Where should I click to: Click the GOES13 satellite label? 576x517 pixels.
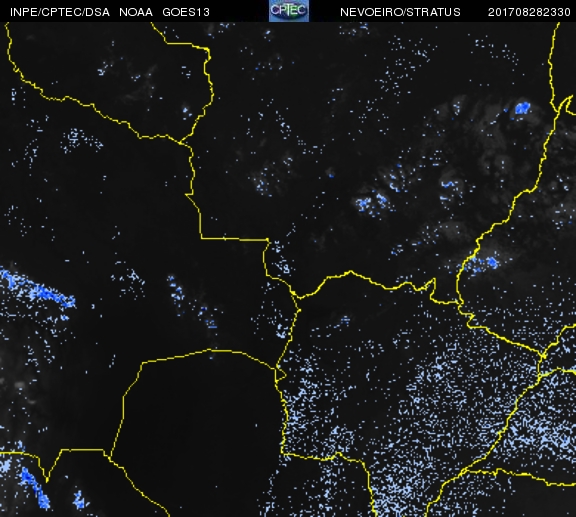click(186, 12)
